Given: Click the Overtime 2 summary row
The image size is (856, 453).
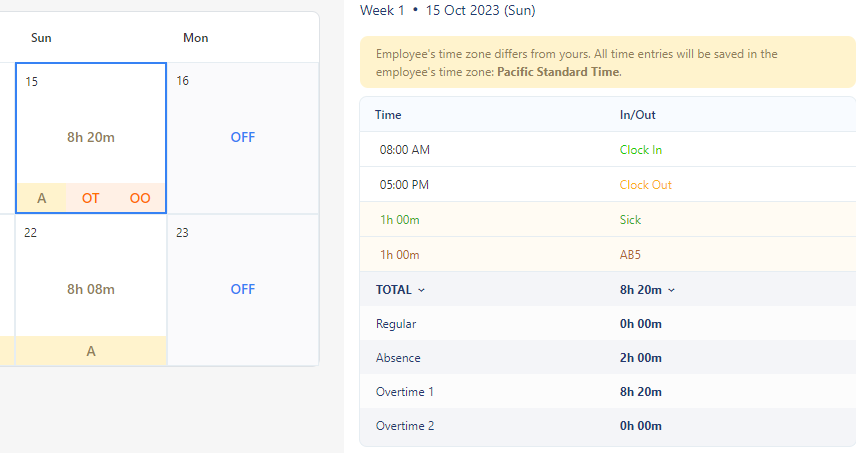Looking at the screenshot, I should 607,426.
